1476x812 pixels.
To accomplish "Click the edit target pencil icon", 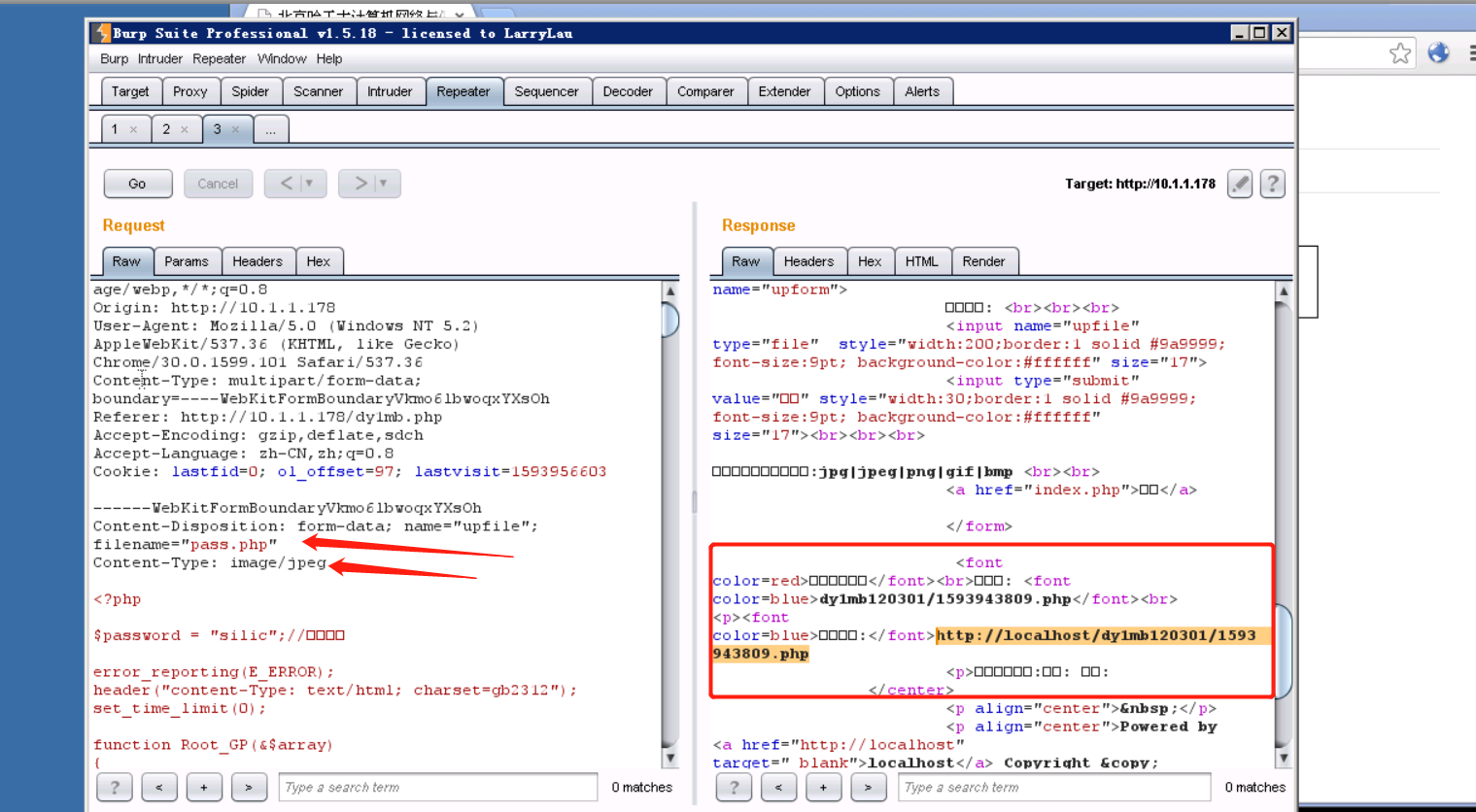I will coord(1239,184).
